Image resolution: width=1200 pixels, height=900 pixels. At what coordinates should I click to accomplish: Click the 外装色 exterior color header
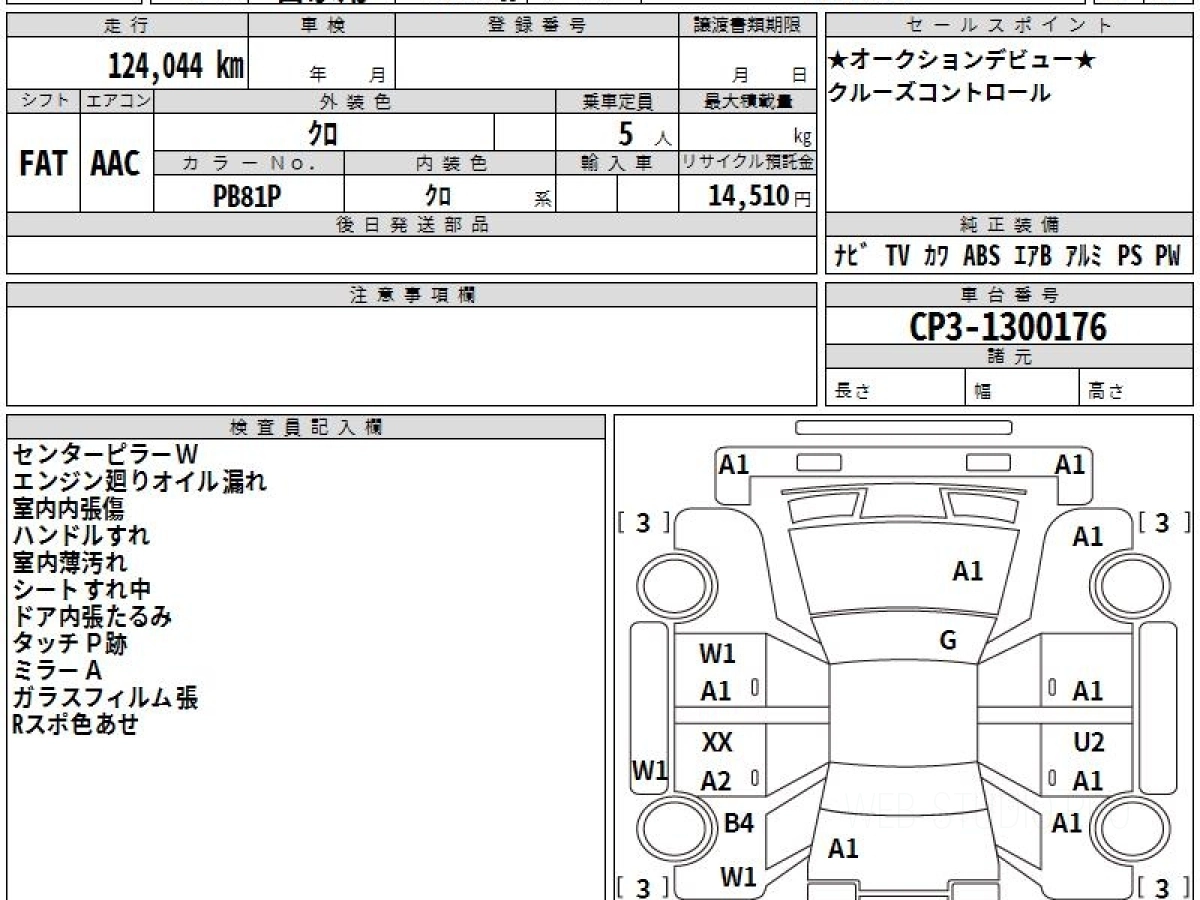point(355,102)
